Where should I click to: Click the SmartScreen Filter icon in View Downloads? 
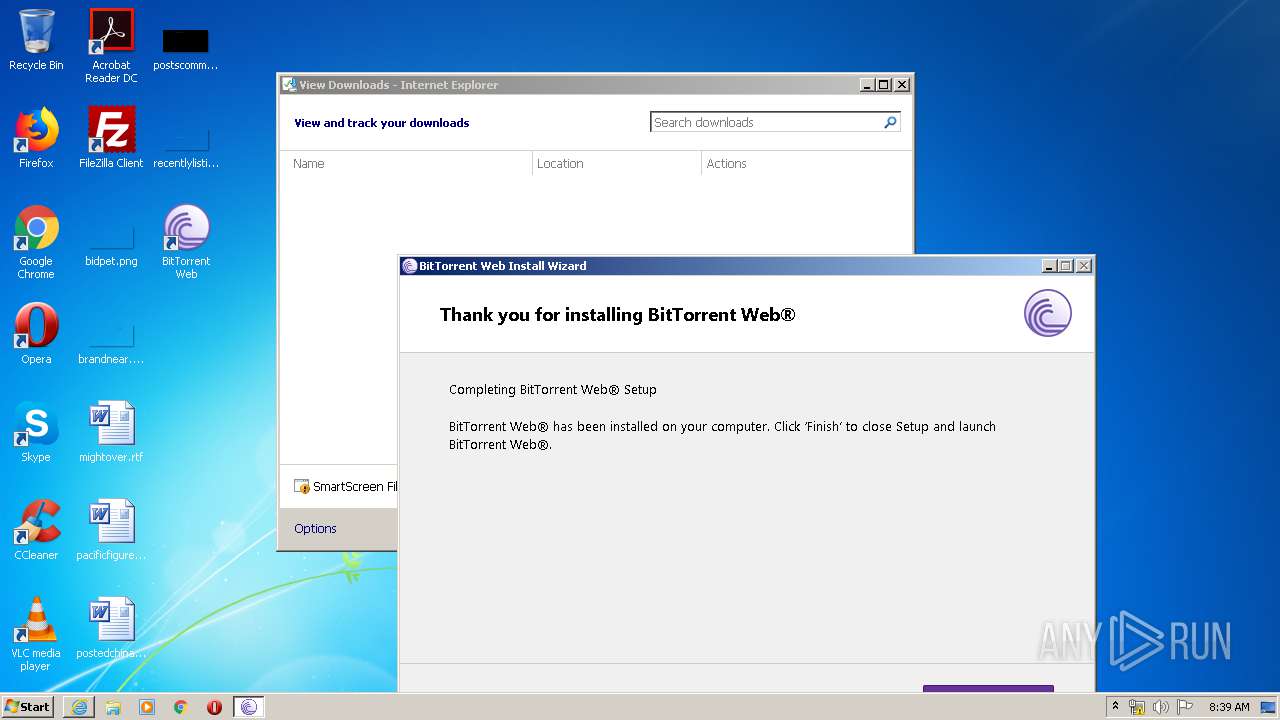click(302, 487)
